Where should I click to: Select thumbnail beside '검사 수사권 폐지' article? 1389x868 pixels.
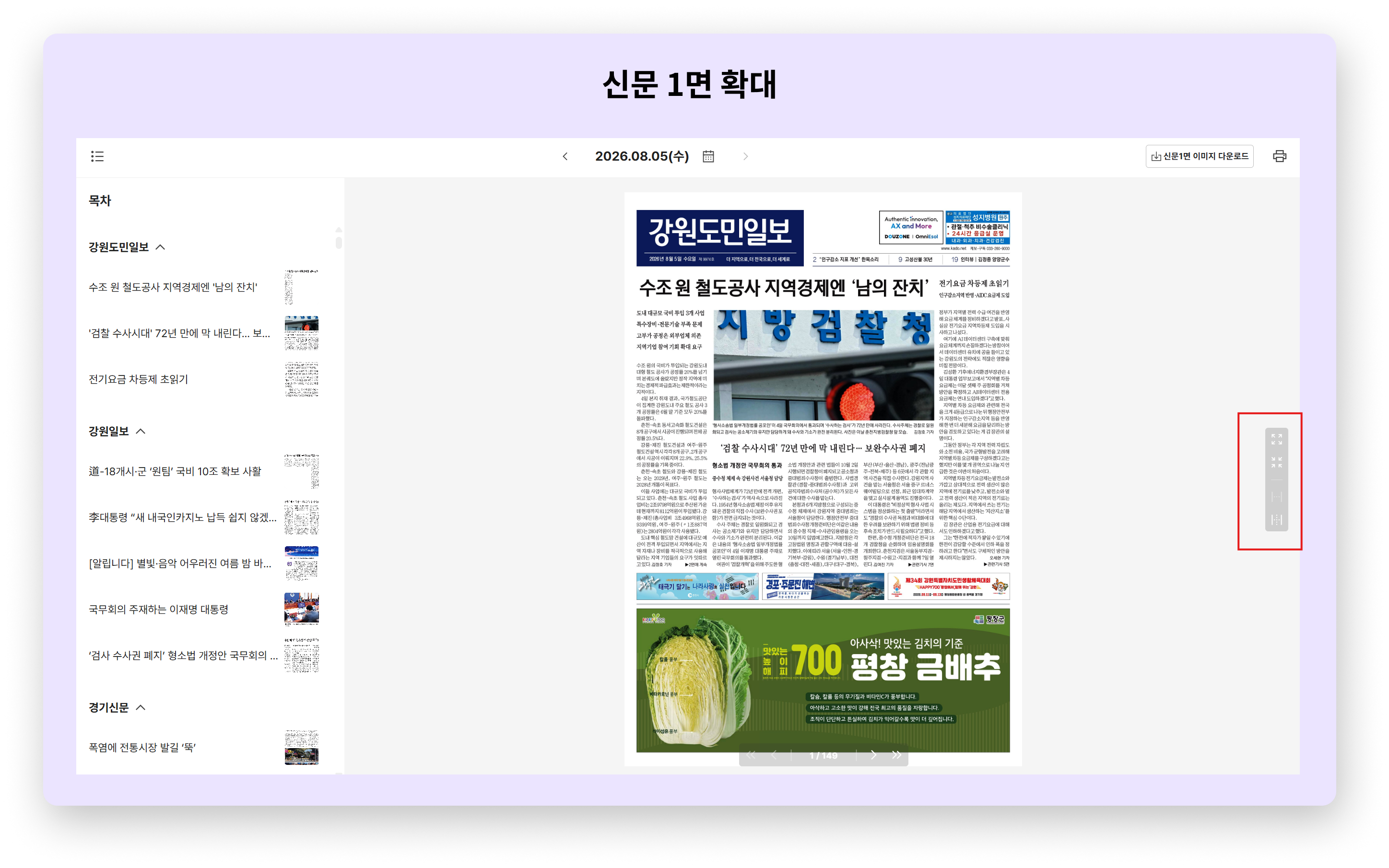click(x=301, y=655)
